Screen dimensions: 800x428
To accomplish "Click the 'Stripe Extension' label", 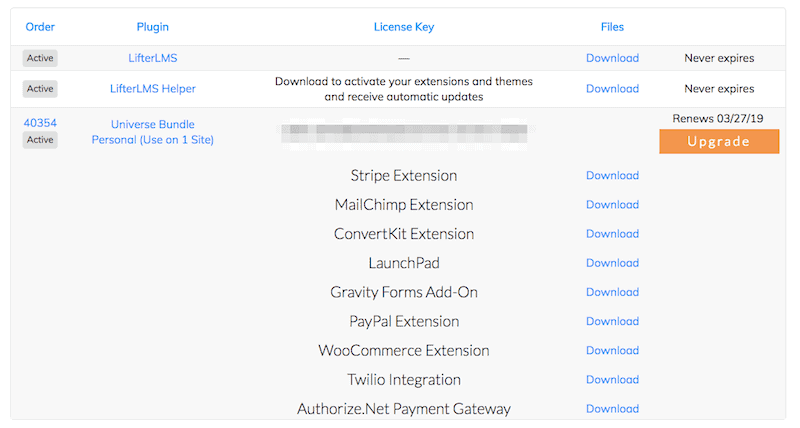I will pos(404,175).
